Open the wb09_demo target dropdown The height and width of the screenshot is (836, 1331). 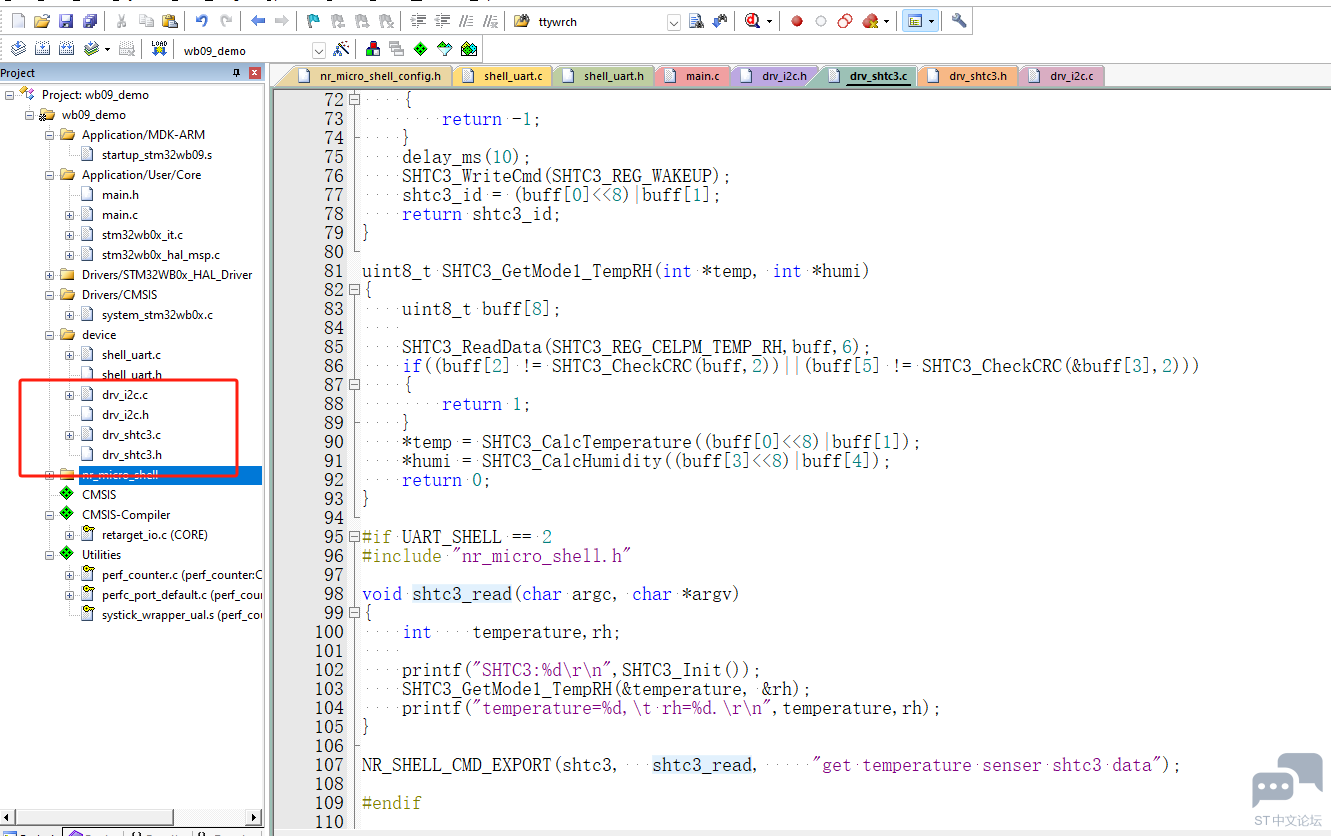pyautogui.click(x=319, y=50)
